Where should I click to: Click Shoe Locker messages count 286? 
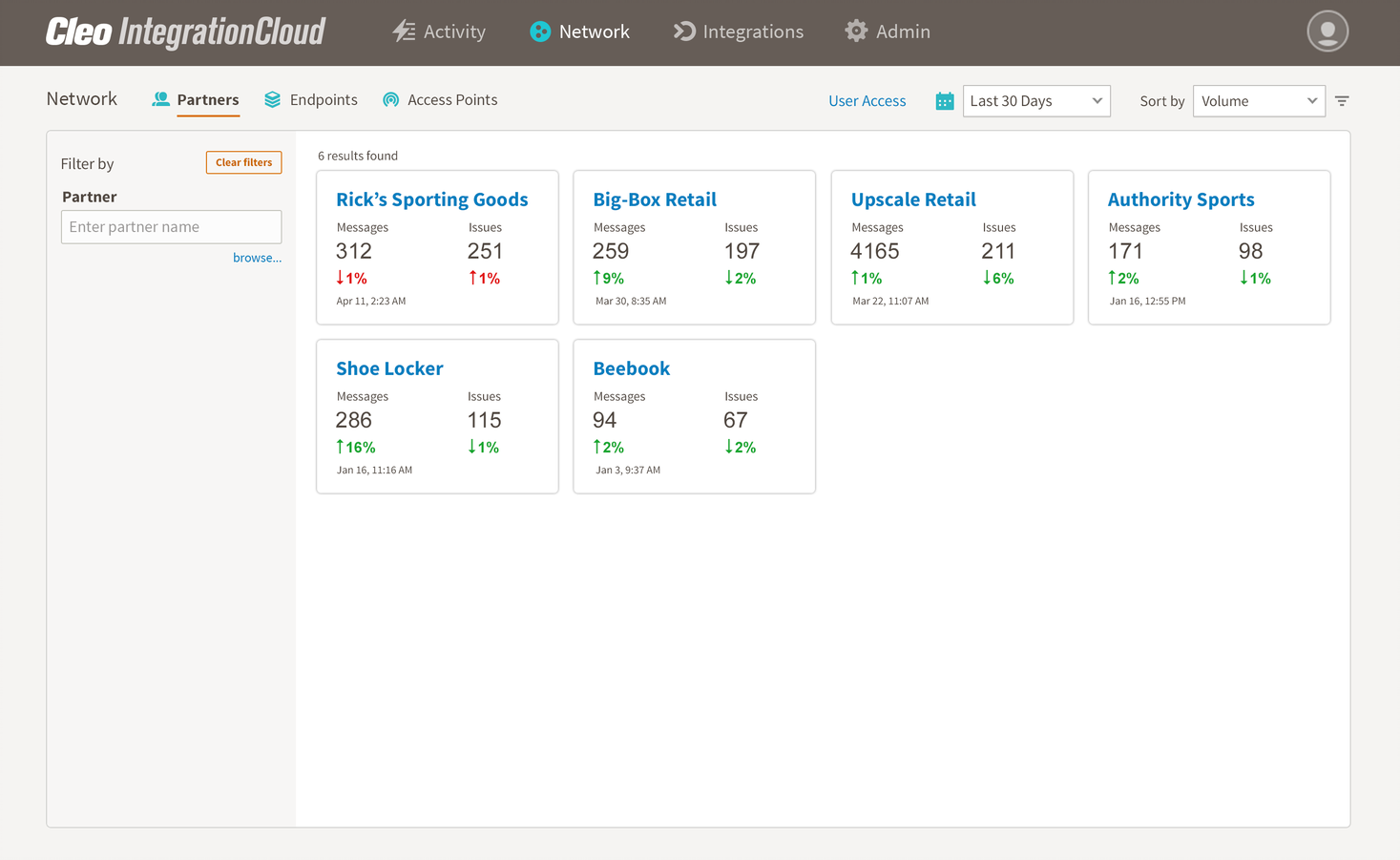(x=354, y=420)
